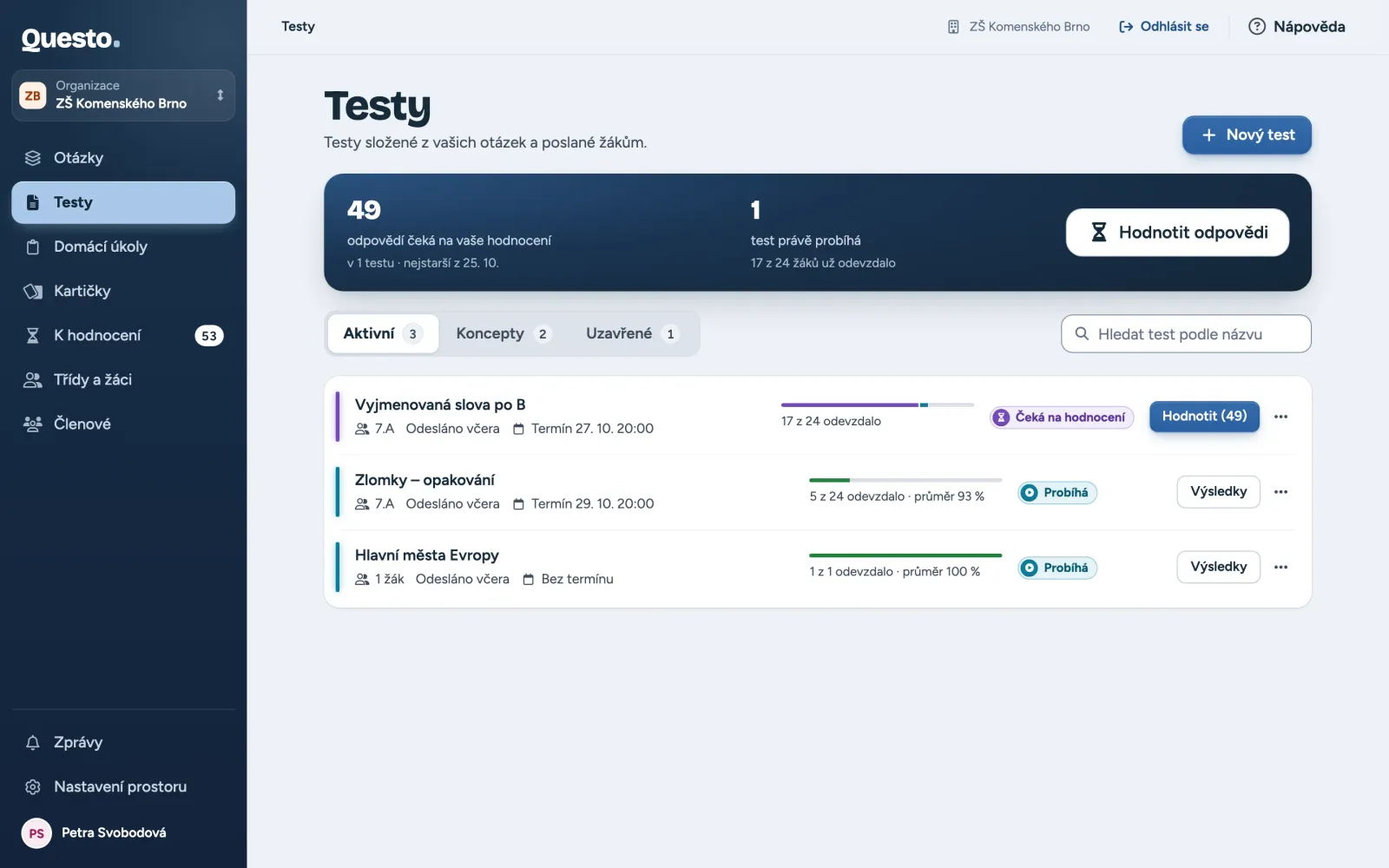Screen dimensions: 1389x868
Task: Click Hodnotit (49) button
Action: [x=1204, y=417]
